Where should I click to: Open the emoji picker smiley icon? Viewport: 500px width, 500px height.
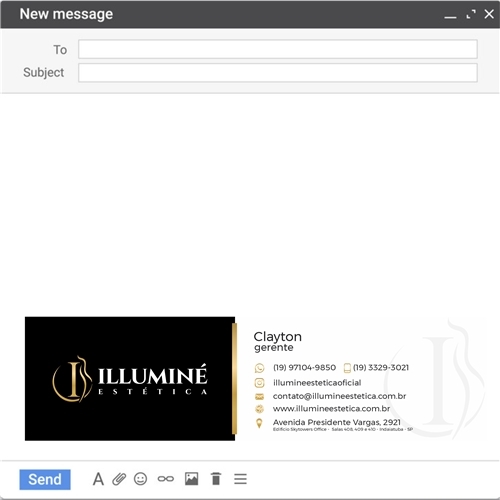coord(140,479)
